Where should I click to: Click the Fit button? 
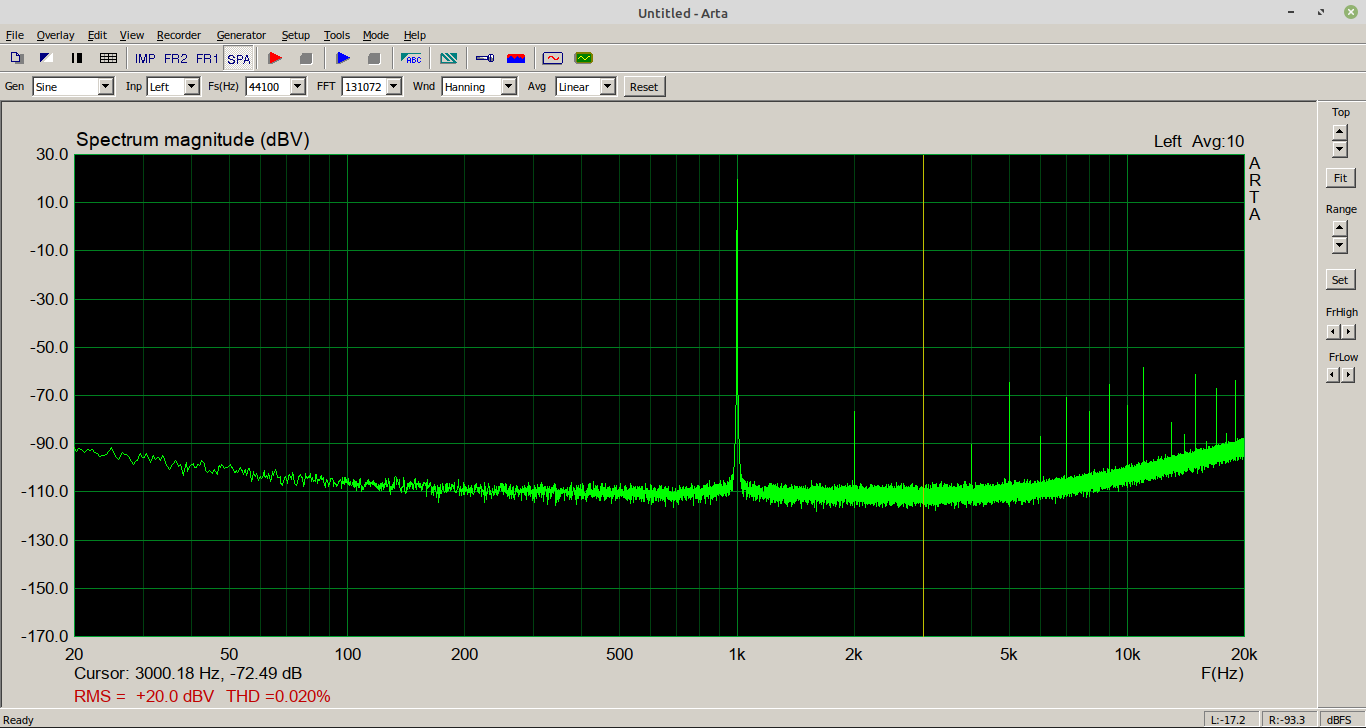[x=1340, y=178]
